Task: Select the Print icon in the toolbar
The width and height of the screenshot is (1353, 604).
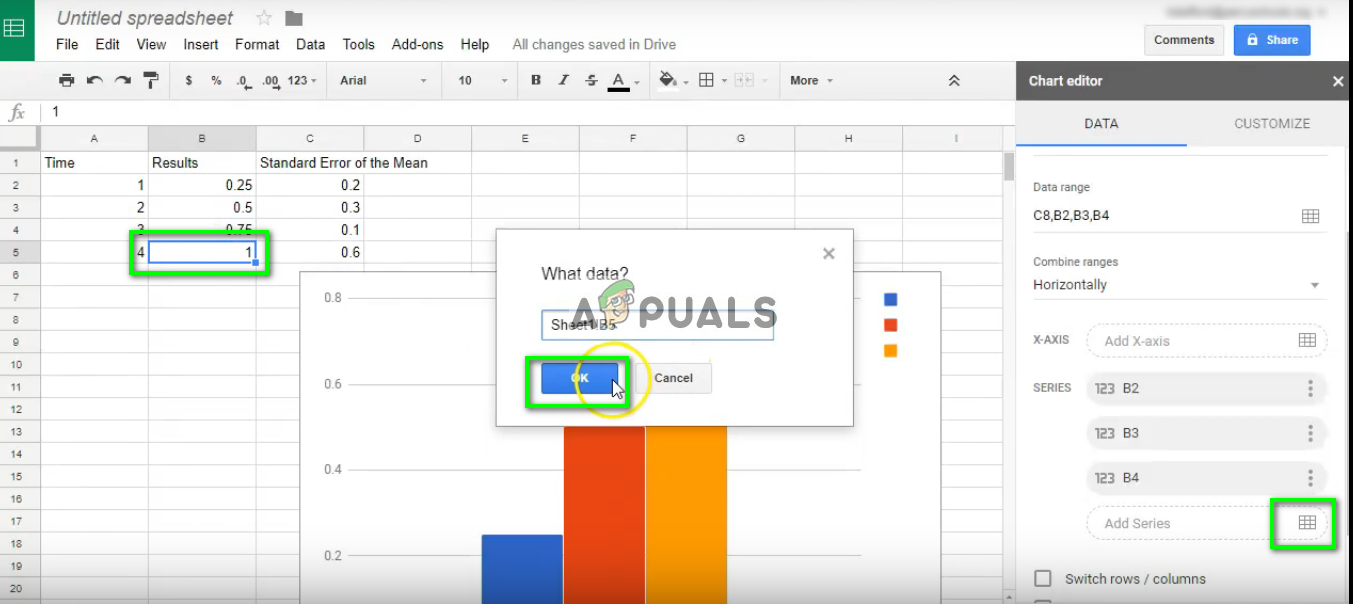Action: coord(66,80)
